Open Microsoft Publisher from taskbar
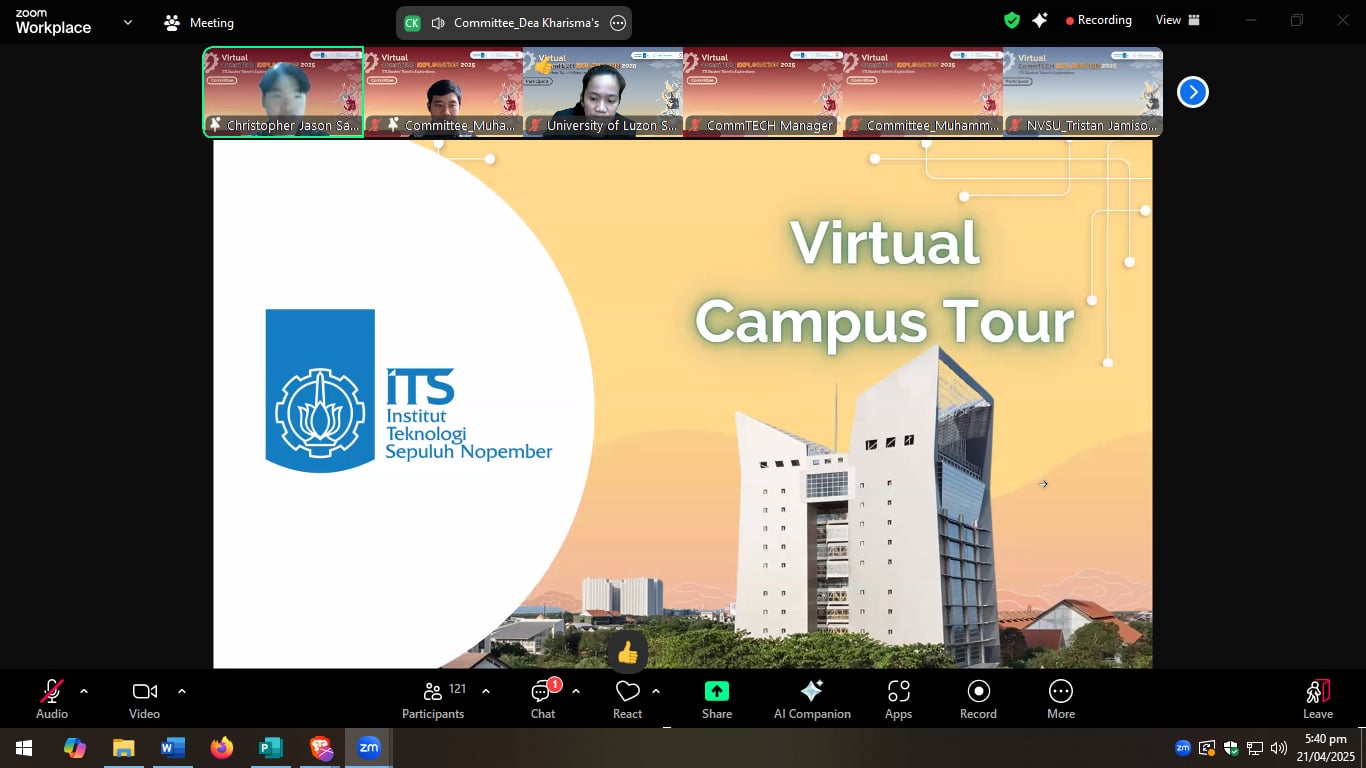Image resolution: width=1366 pixels, height=768 pixels. point(270,748)
